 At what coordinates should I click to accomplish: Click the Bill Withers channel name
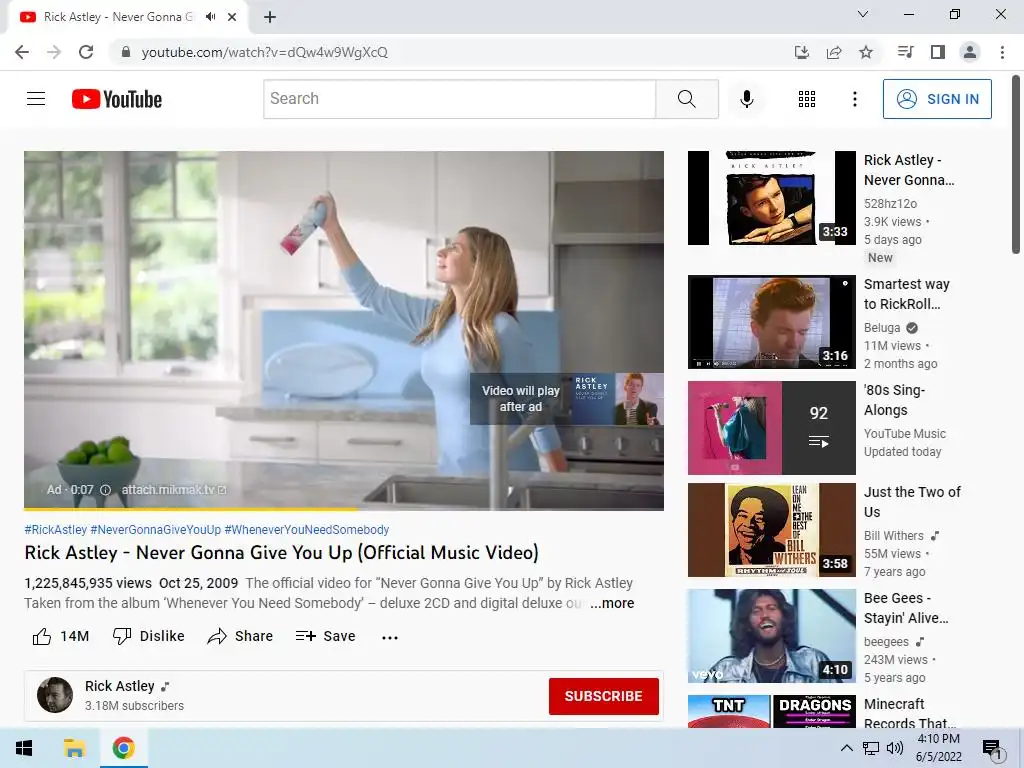(x=893, y=536)
